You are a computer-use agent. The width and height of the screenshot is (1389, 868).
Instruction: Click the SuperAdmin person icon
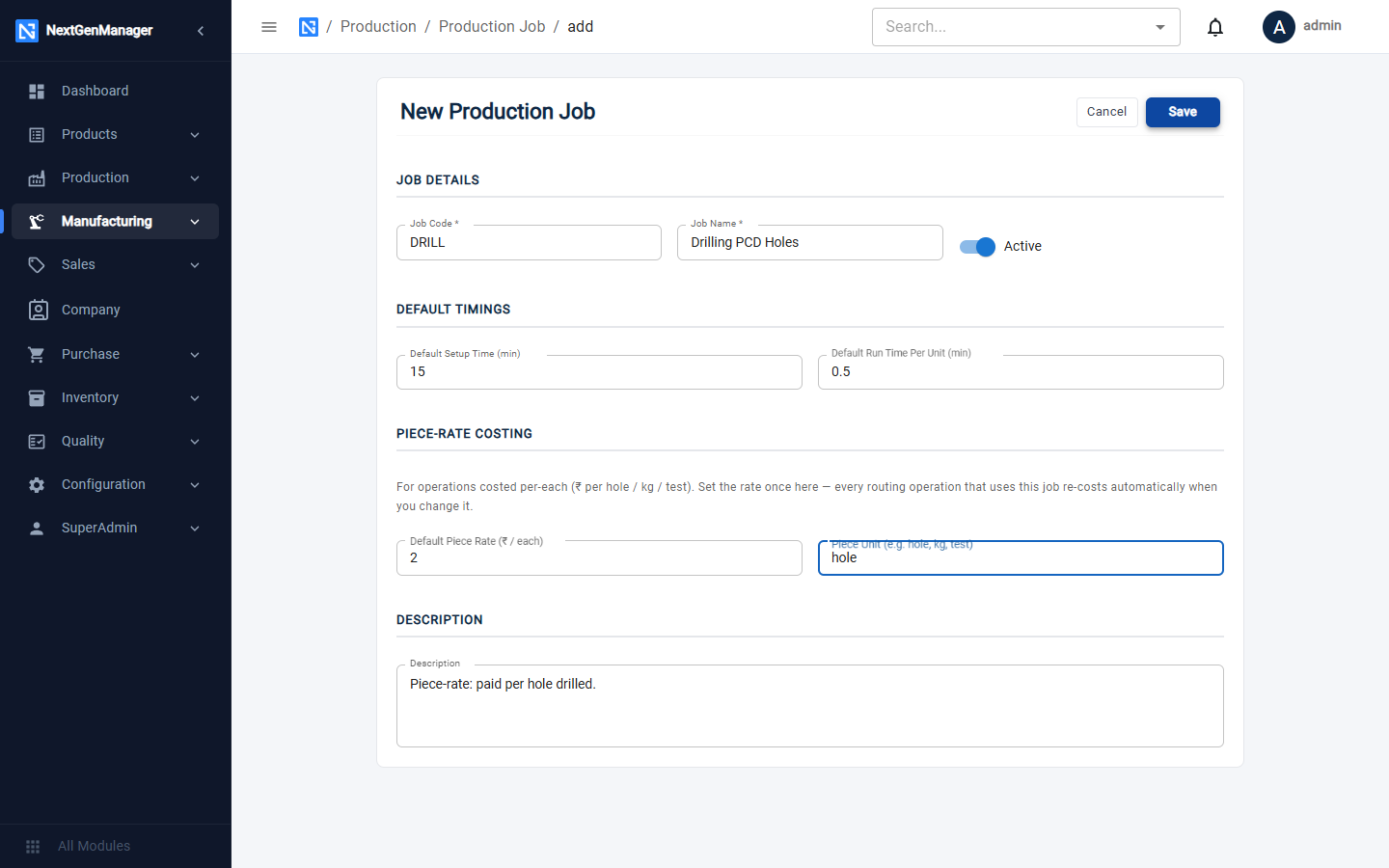click(37, 529)
